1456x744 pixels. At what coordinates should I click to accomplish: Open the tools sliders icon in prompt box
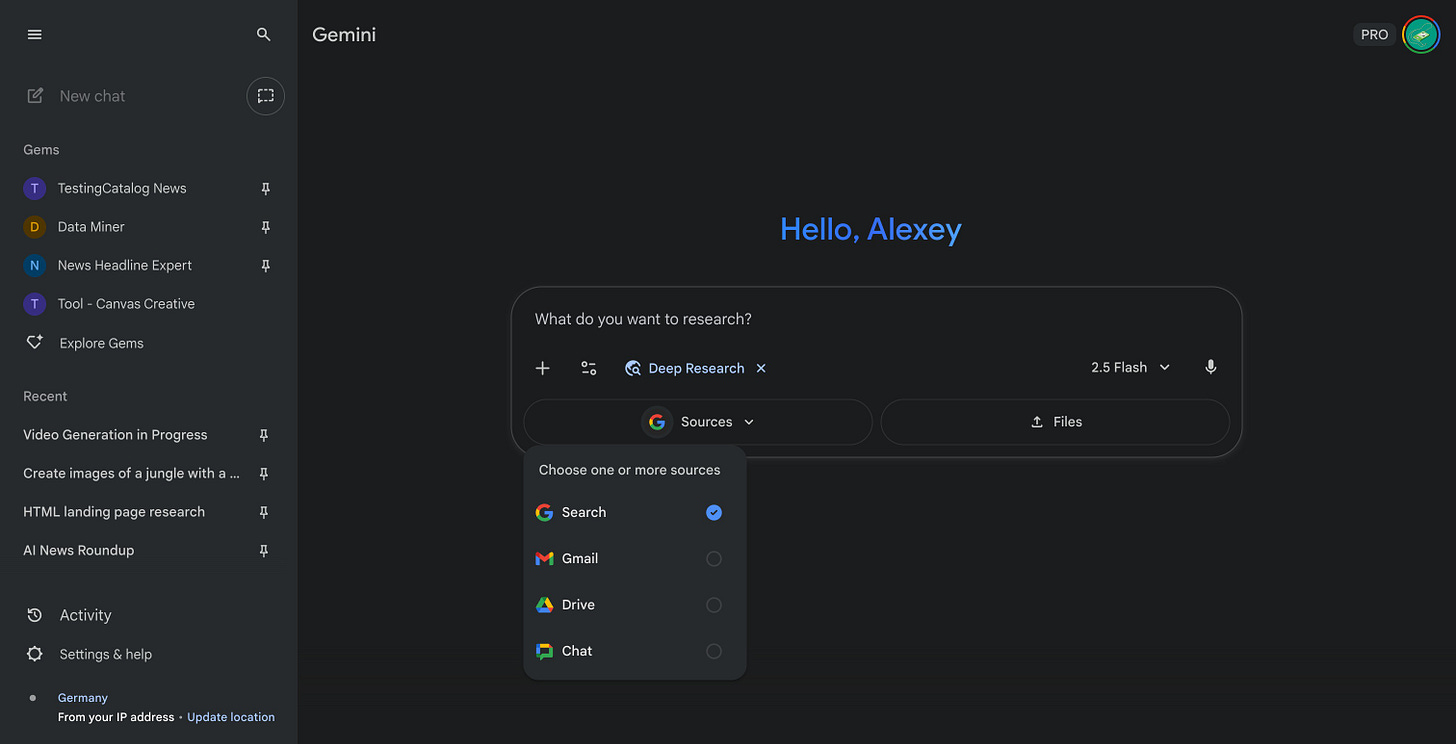click(x=589, y=368)
